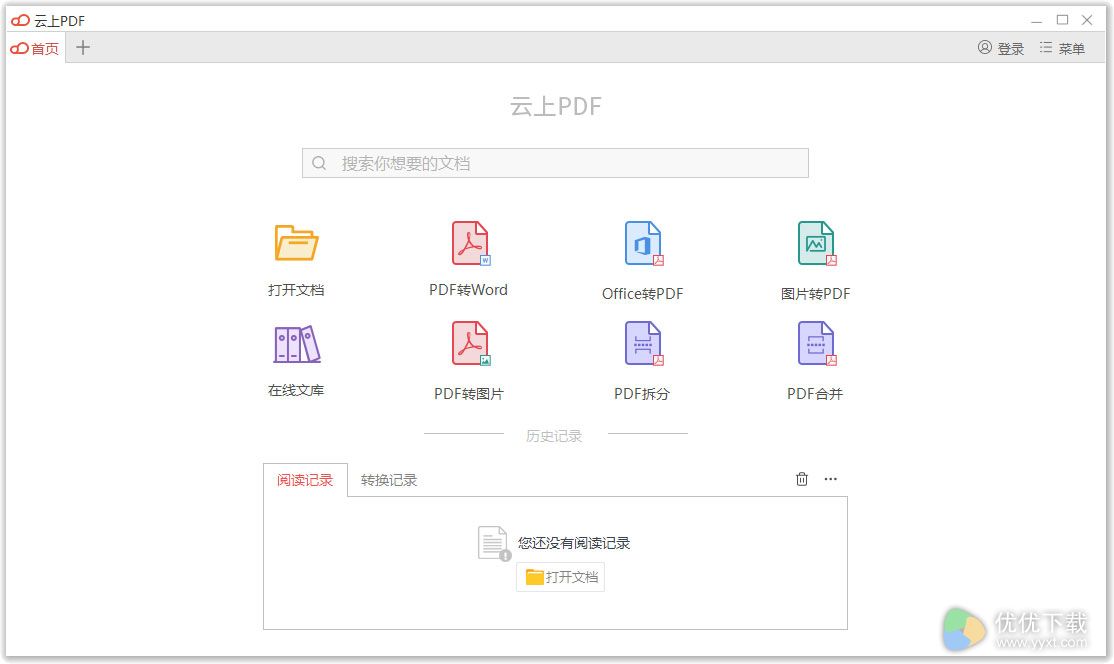Launch the PDF转Word converter icon
Image resolution: width=1114 pixels, height=664 pixels.
pyautogui.click(x=471, y=243)
